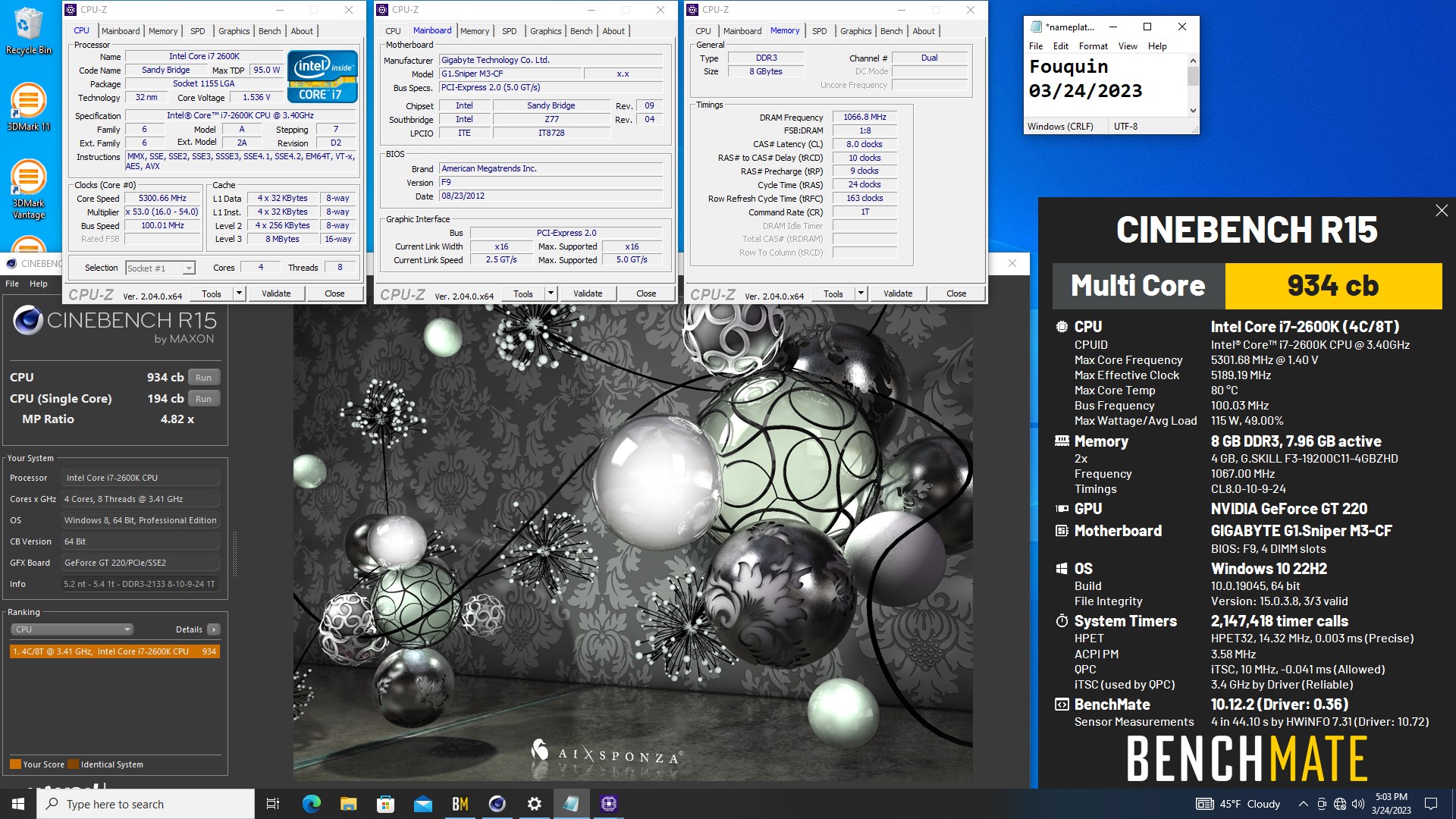This screenshot has height=819, width=1456.
Task: Open the Ranking CPU dropdown
Action: (72, 629)
